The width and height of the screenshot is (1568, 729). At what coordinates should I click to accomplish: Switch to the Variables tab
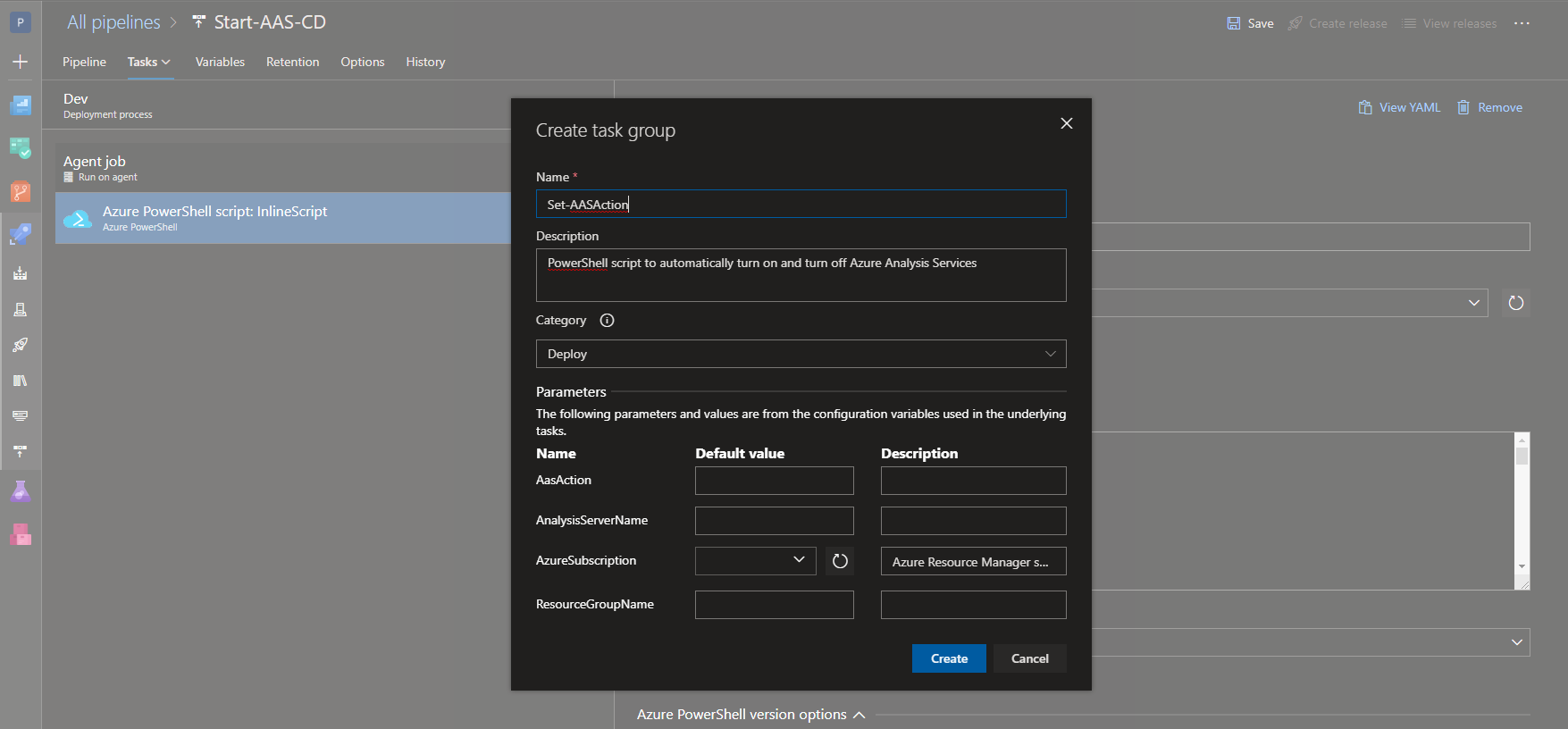click(220, 62)
